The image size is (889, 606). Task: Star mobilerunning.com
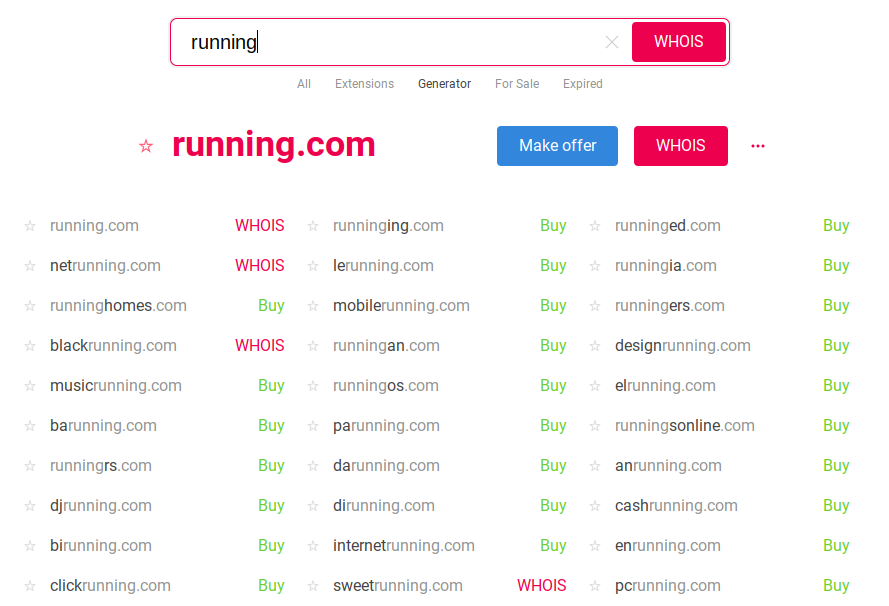tap(312, 306)
